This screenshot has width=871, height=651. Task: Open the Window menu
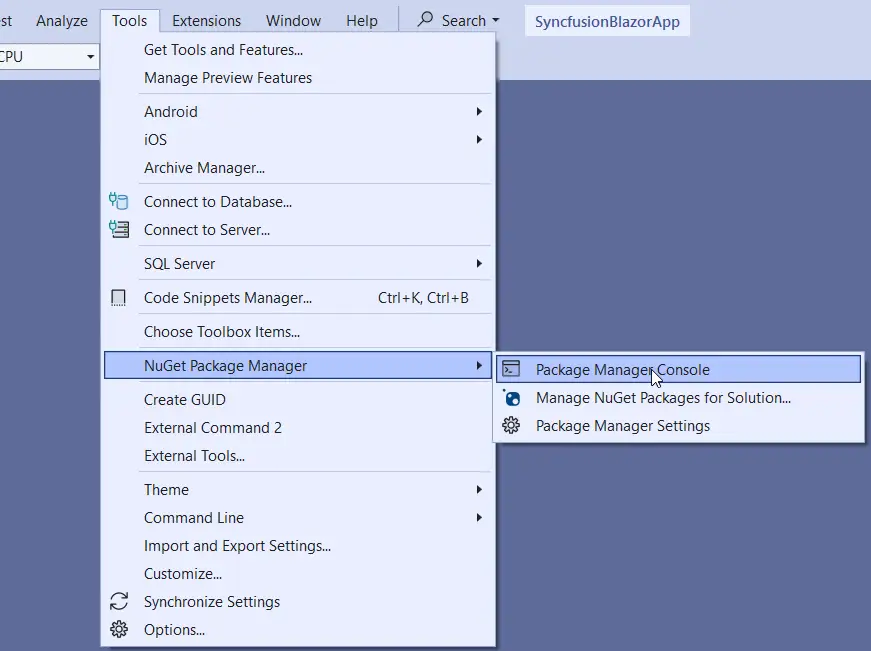pyautogui.click(x=293, y=20)
